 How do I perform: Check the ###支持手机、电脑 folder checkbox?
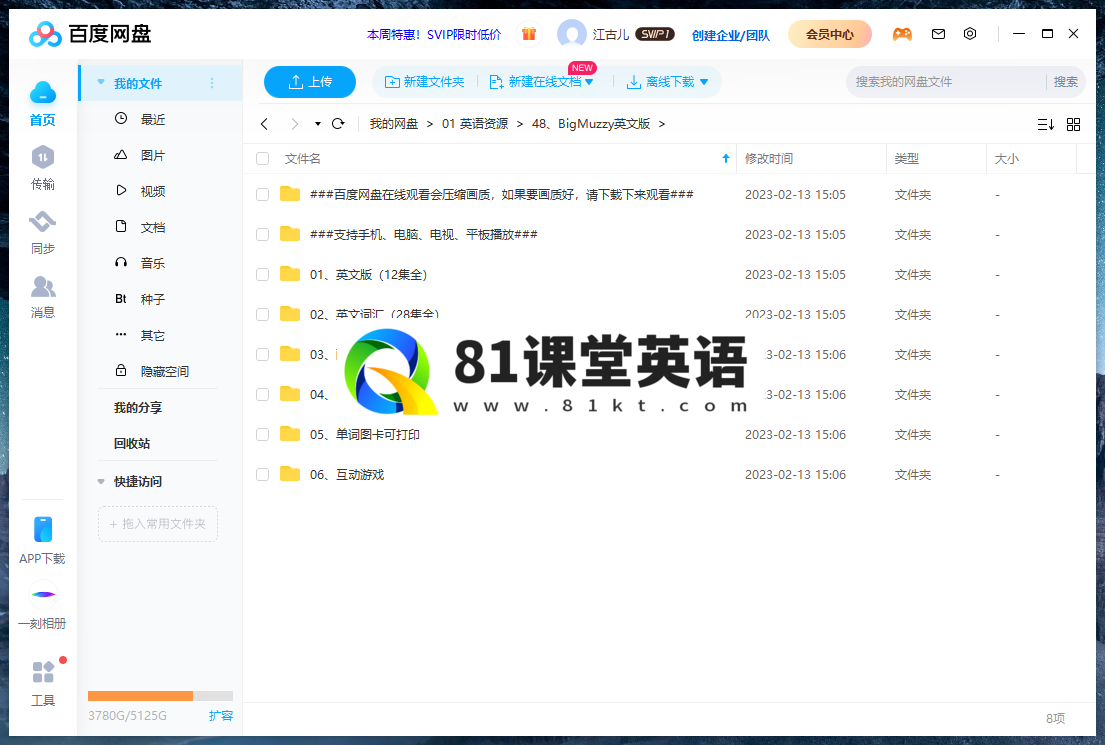pyautogui.click(x=262, y=235)
